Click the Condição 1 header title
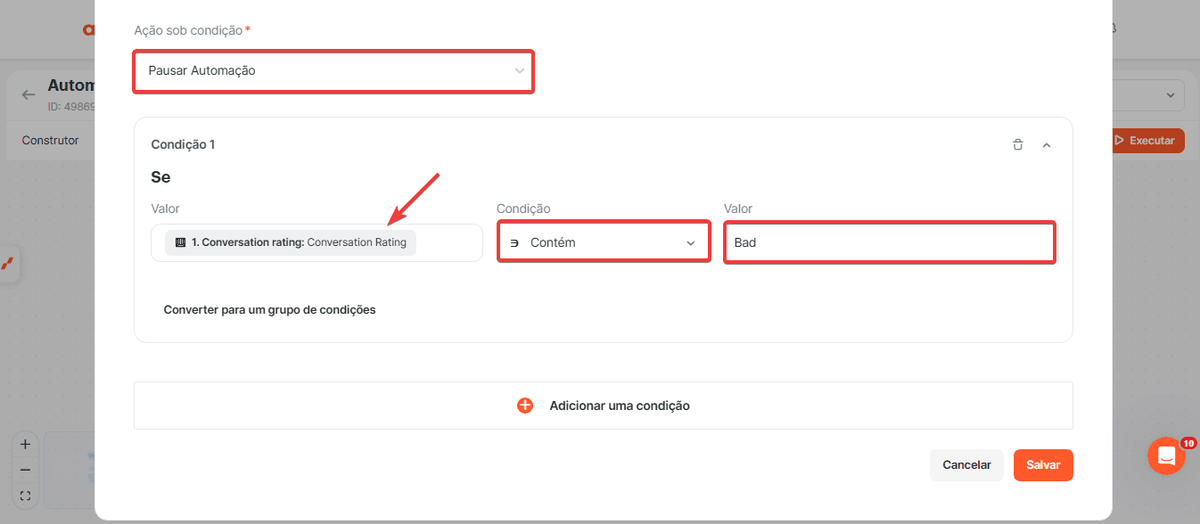The width and height of the screenshot is (1200, 524). 183,145
